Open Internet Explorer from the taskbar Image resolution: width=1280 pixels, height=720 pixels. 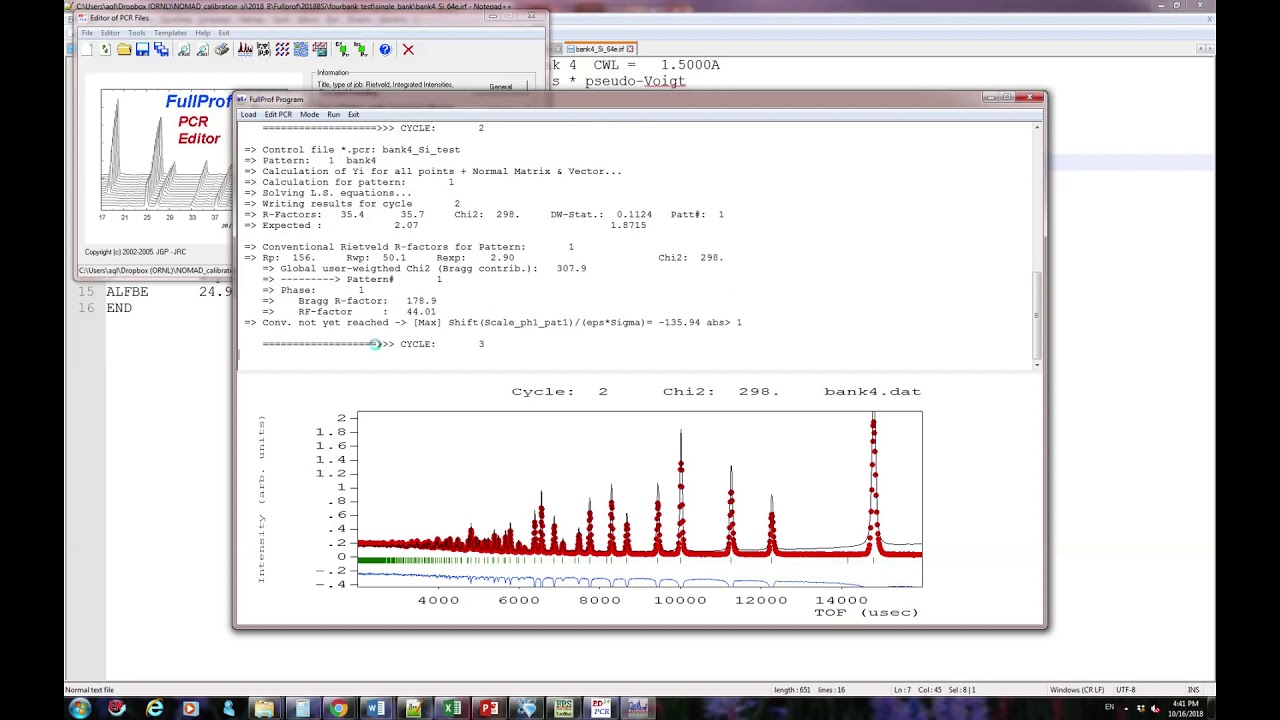point(154,708)
